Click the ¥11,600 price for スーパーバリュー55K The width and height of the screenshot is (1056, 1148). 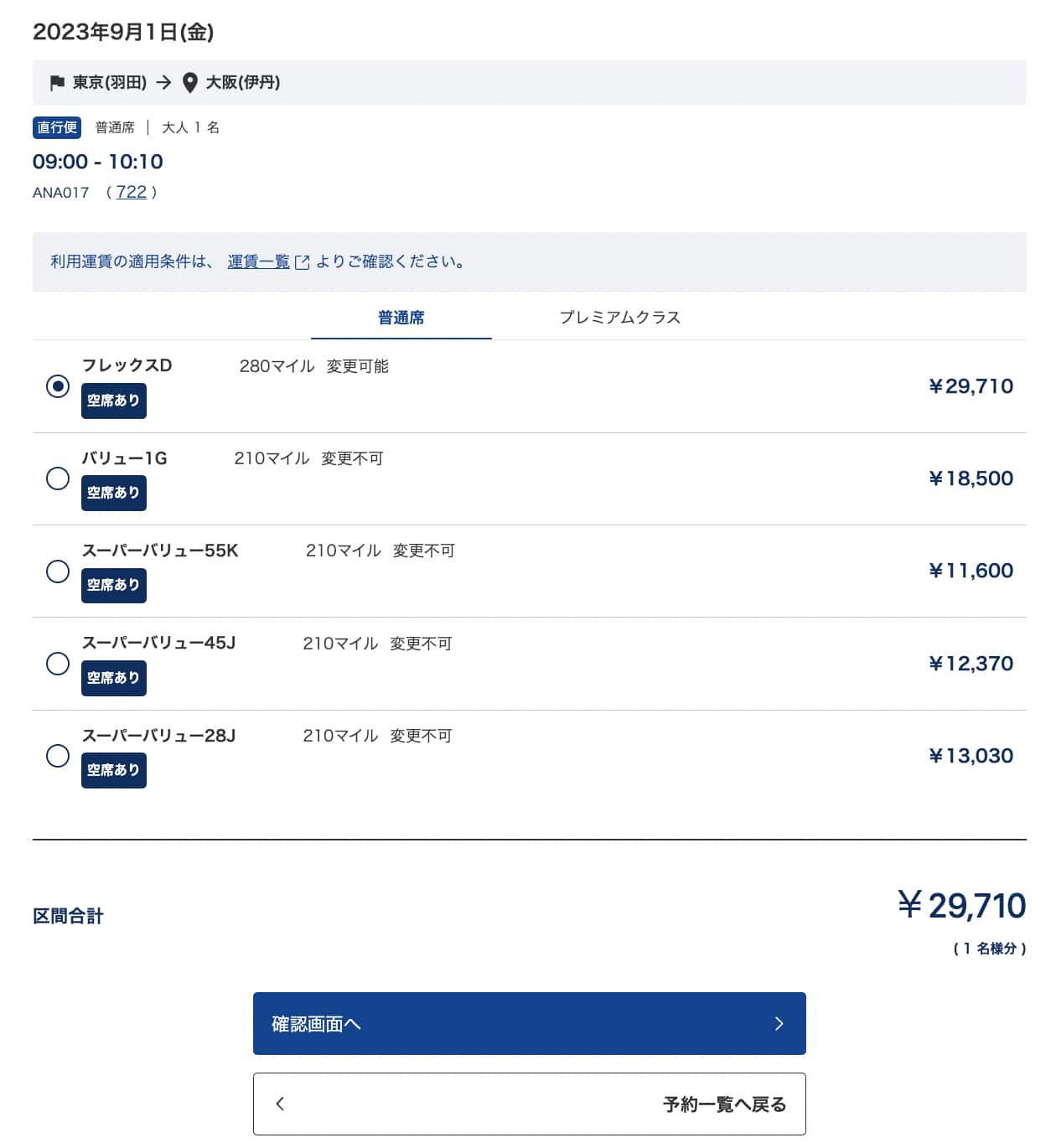[971, 571]
